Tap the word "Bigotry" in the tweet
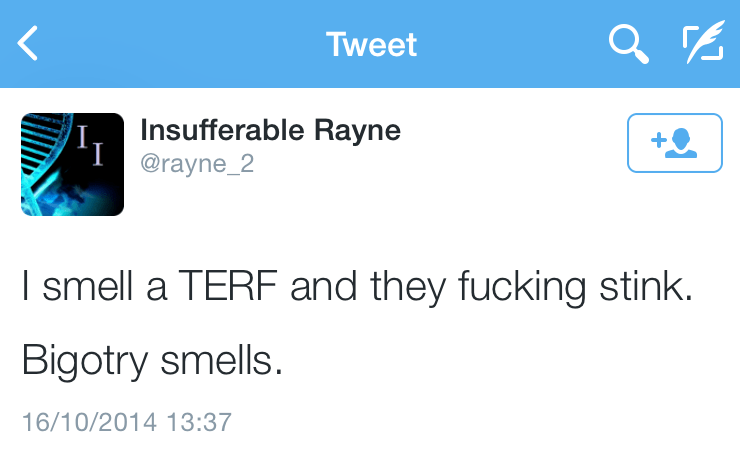 (x=88, y=360)
